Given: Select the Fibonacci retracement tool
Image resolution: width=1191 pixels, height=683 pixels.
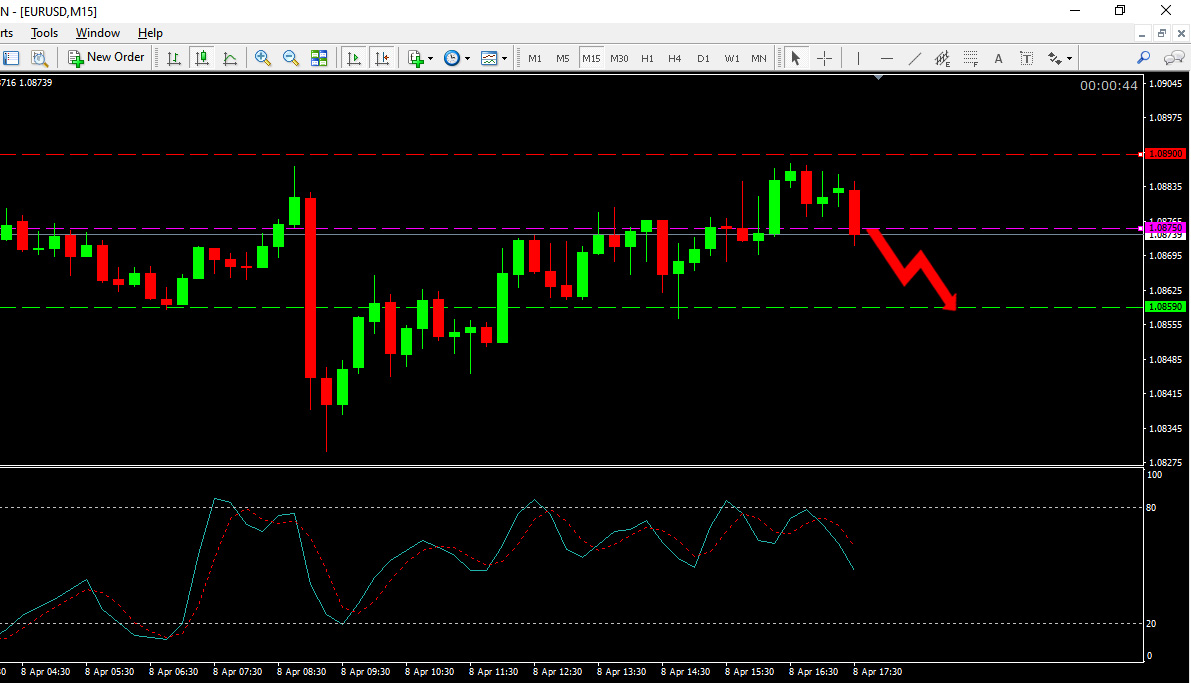Looking at the screenshot, I should (x=971, y=58).
